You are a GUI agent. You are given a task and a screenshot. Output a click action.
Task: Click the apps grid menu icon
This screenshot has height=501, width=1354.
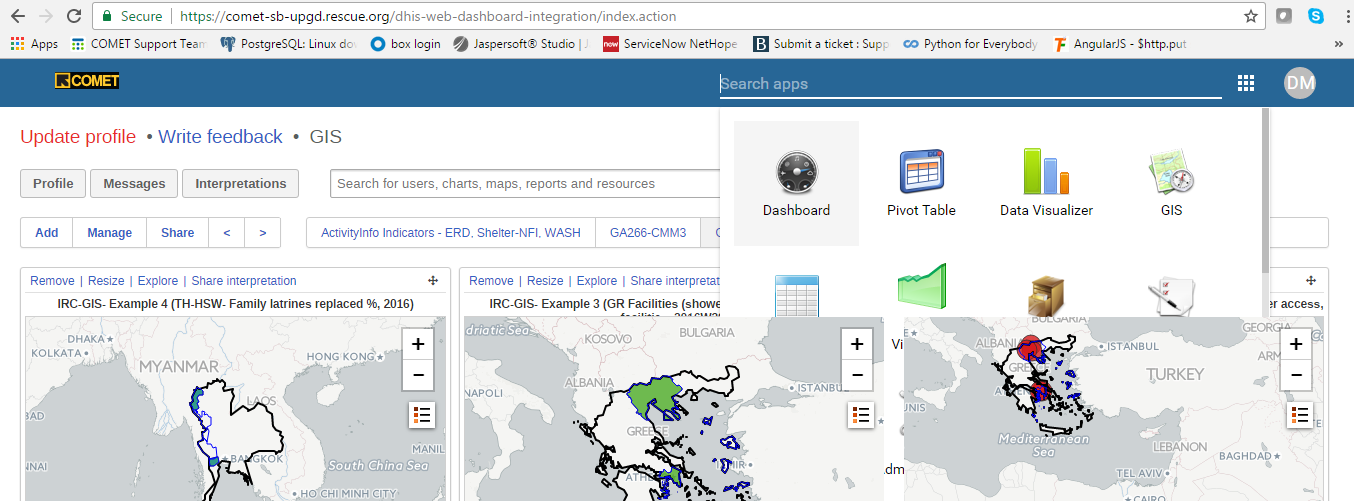(x=1246, y=84)
